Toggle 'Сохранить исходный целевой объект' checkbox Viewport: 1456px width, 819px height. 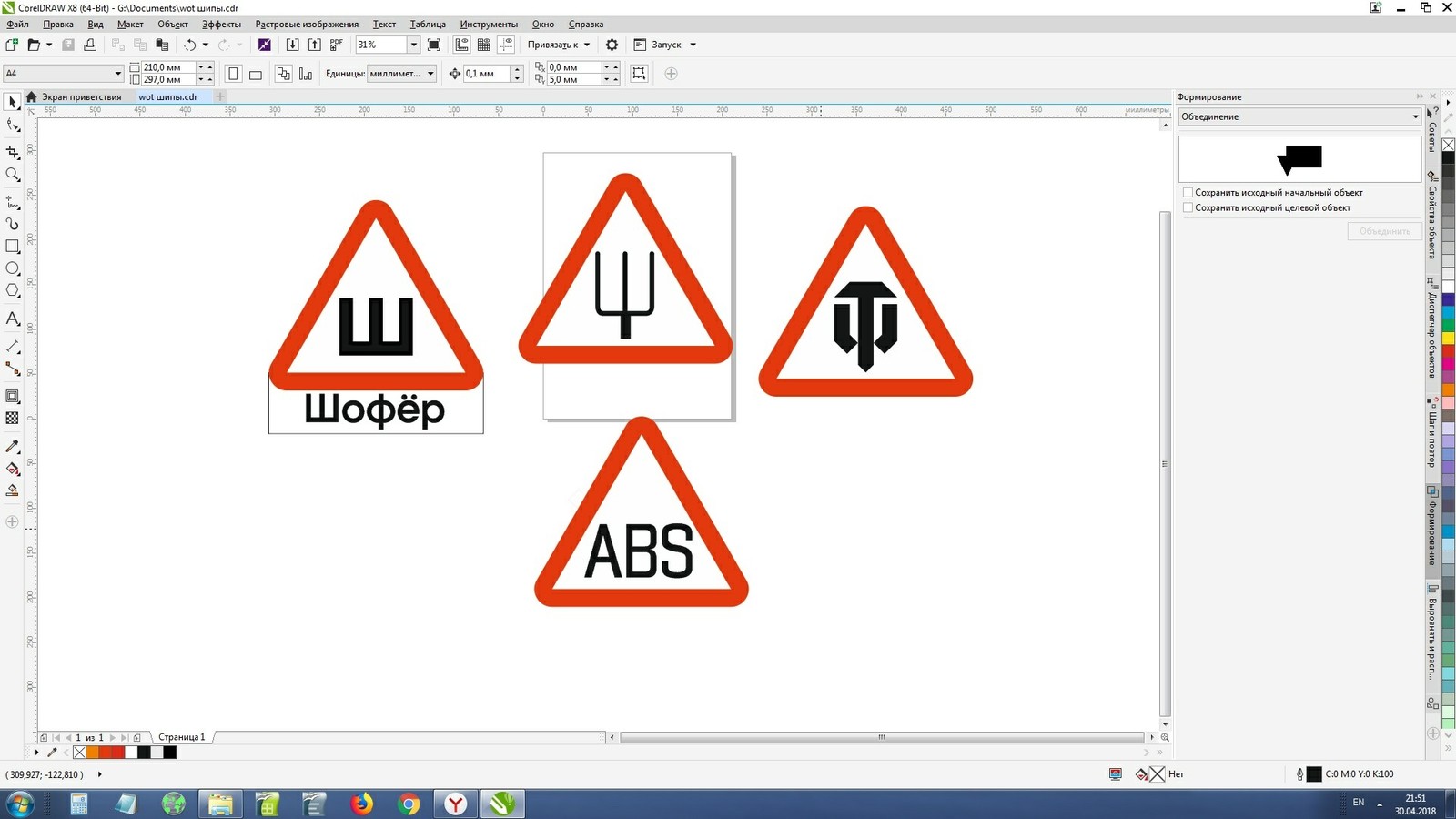1188,207
